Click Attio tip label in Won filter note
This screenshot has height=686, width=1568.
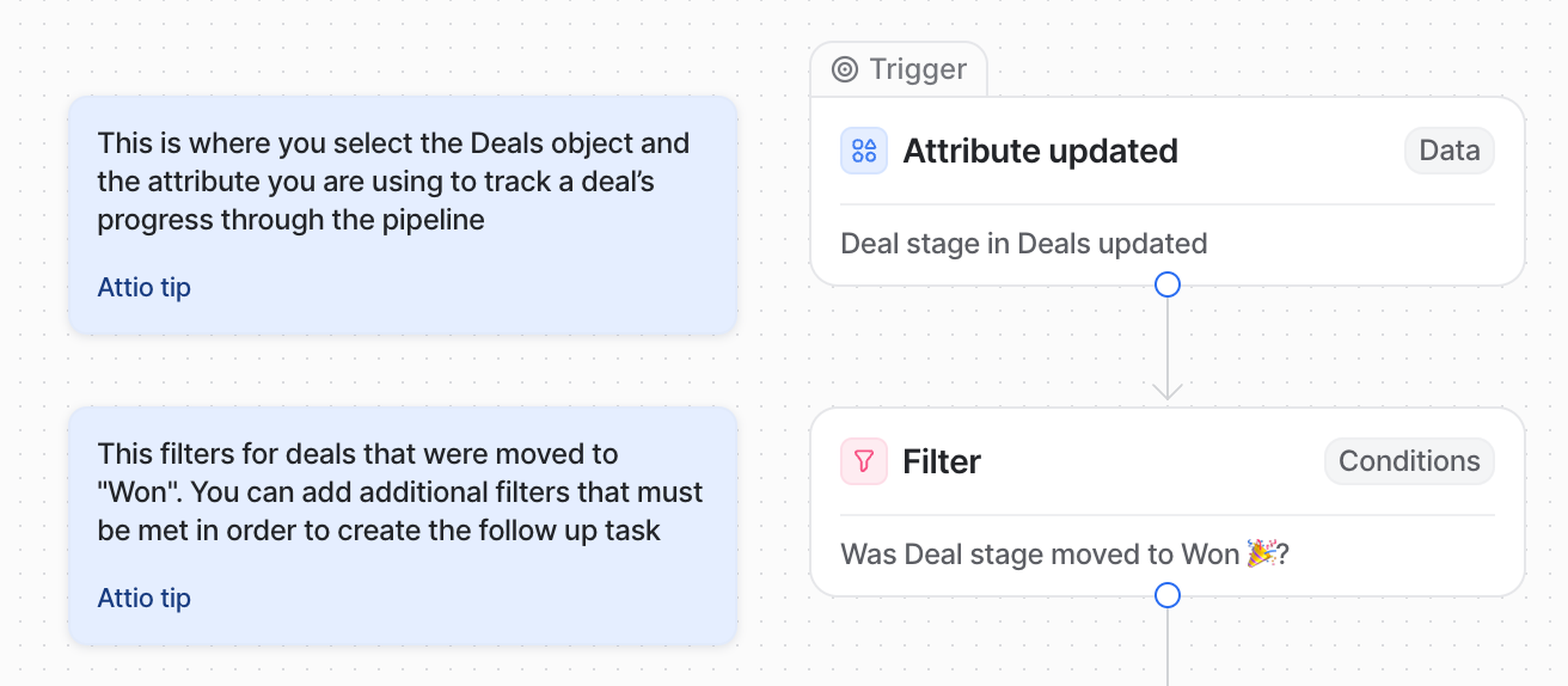[144, 598]
